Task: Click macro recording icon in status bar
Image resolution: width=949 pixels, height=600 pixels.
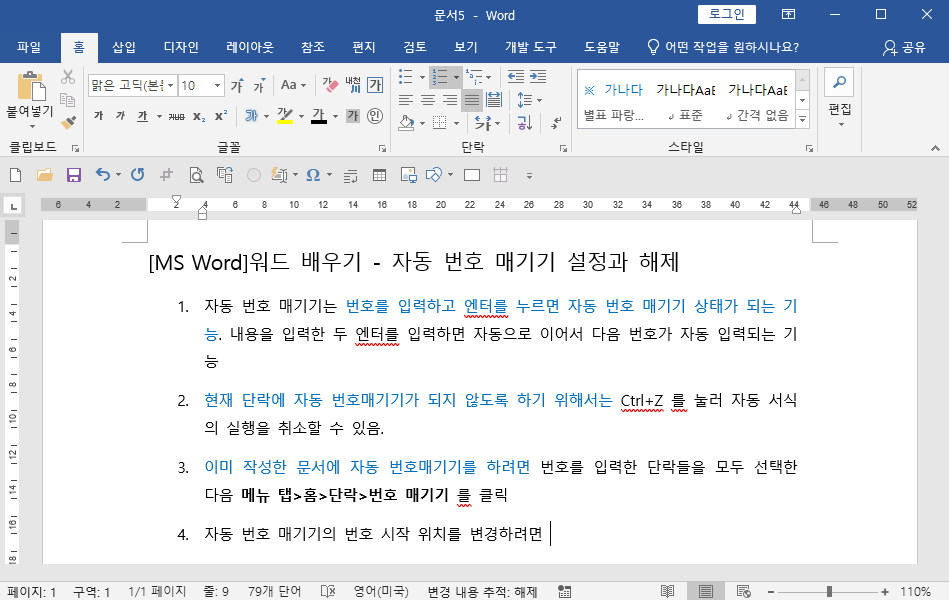Action: (565, 592)
